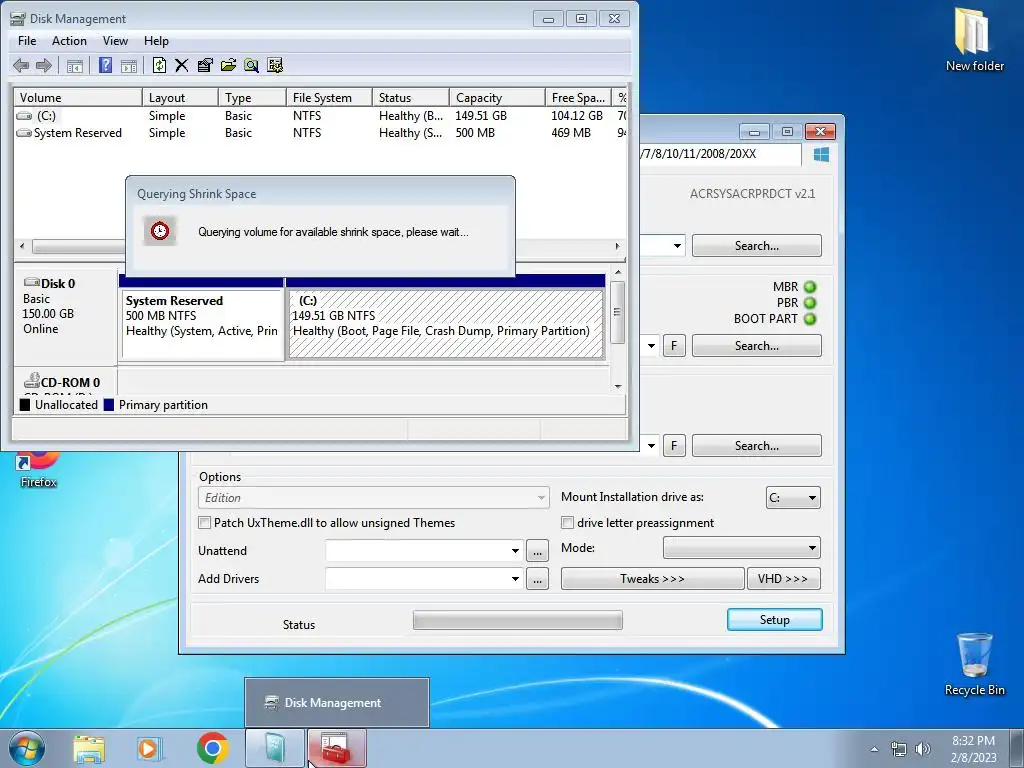Click the Disk Management taskbar button

[275, 748]
